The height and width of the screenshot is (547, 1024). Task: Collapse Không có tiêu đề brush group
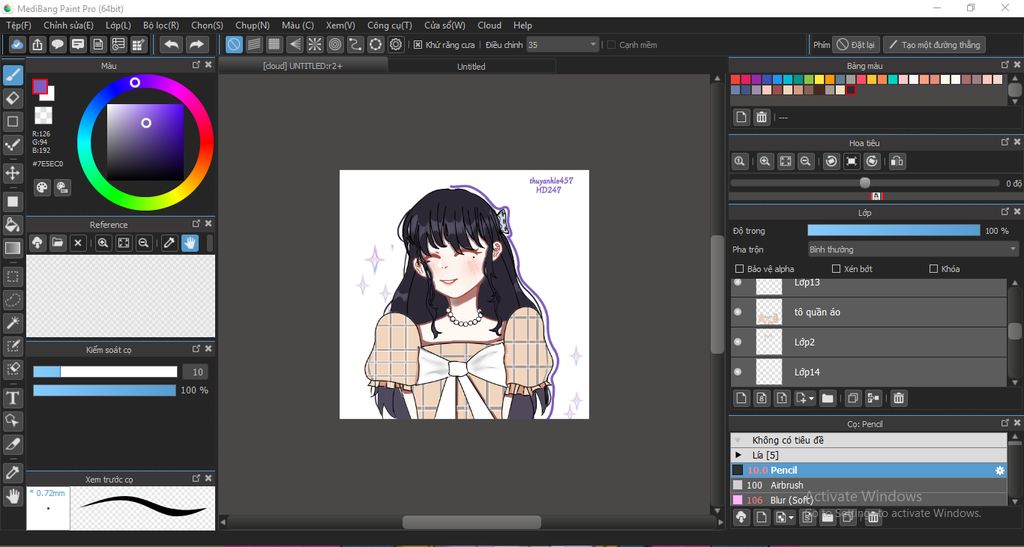(x=739, y=440)
